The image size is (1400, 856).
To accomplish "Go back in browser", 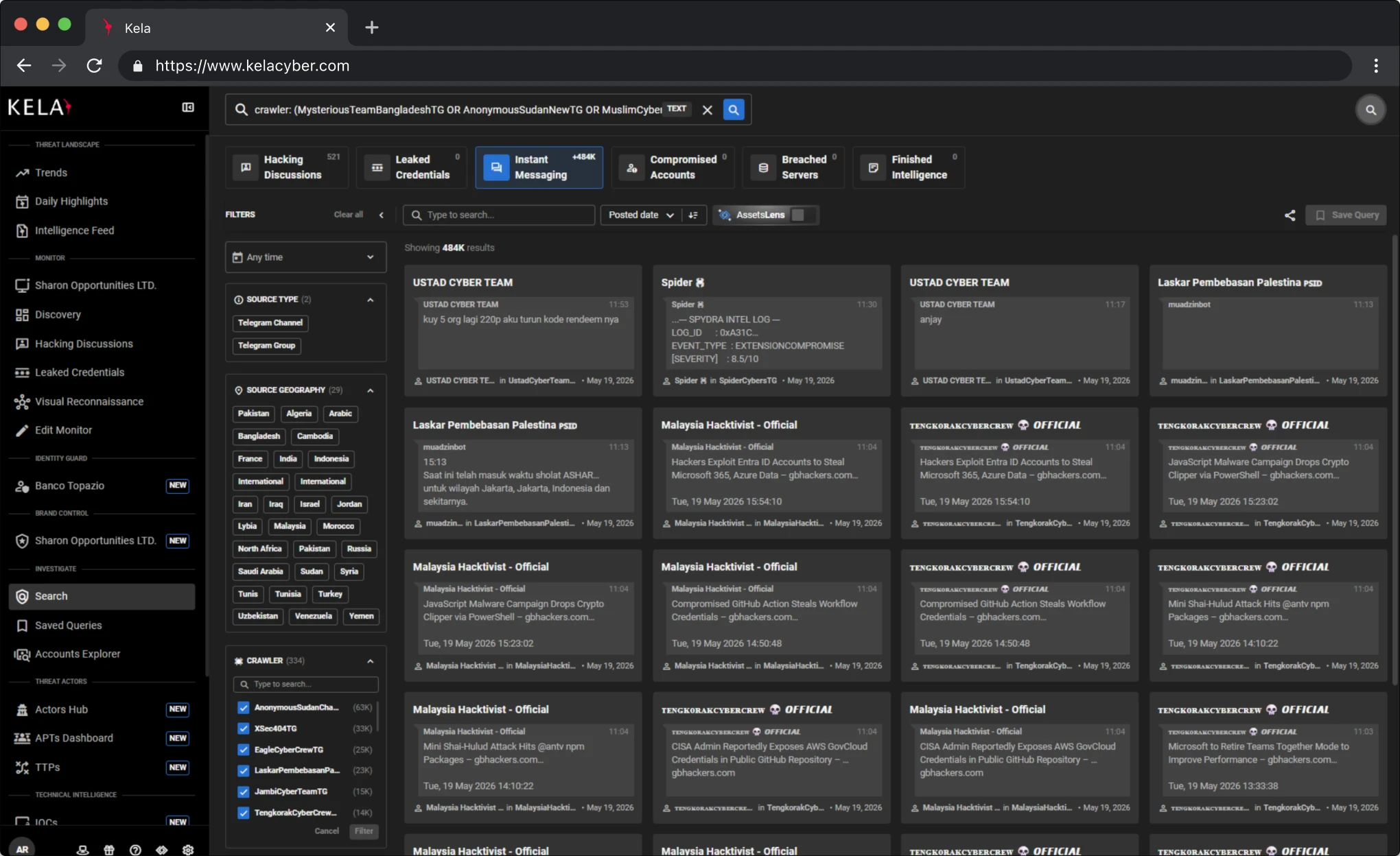I will [24, 66].
